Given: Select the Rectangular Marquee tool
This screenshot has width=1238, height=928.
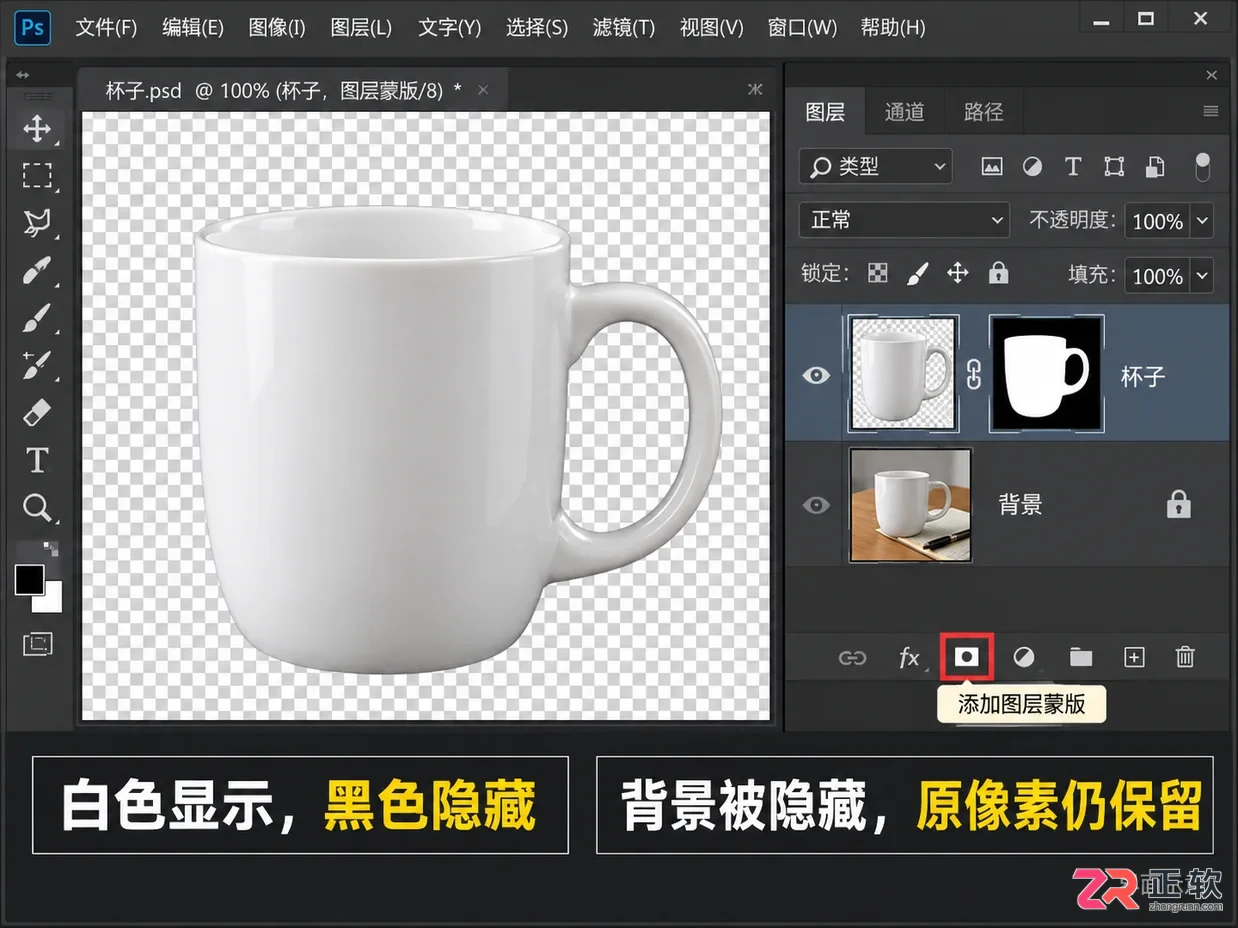Looking at the screenshot, I should tap(37, 176).
